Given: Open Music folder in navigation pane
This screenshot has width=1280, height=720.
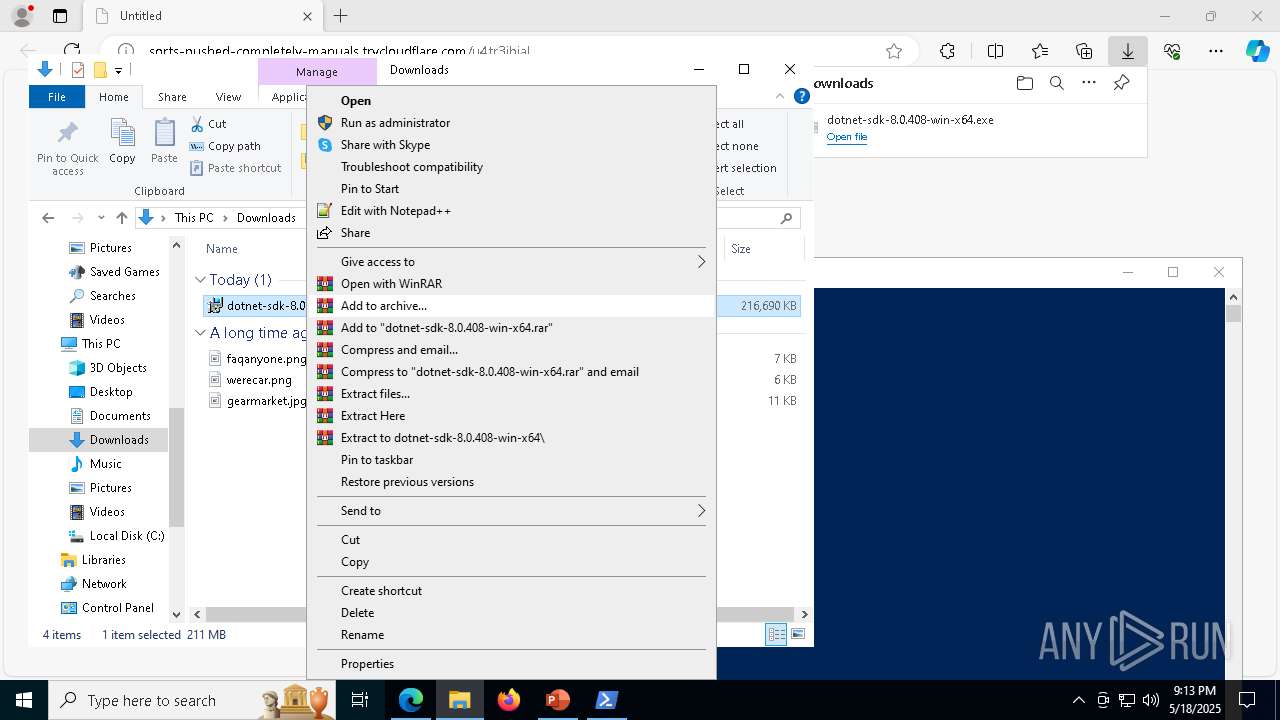Looking at the screenshot, I should 95,464.
